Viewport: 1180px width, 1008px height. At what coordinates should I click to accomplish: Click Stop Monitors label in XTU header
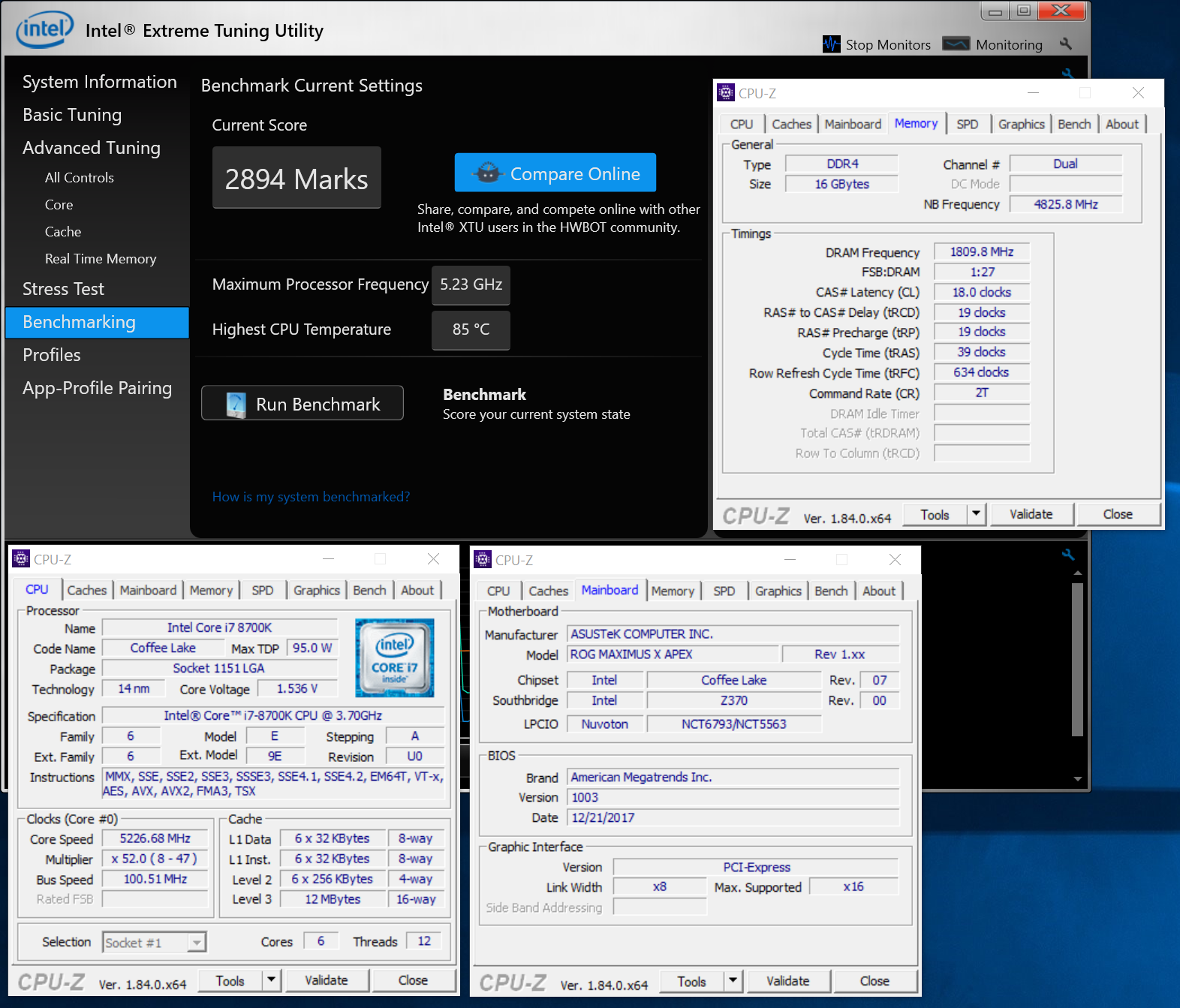tap(888, 45)
